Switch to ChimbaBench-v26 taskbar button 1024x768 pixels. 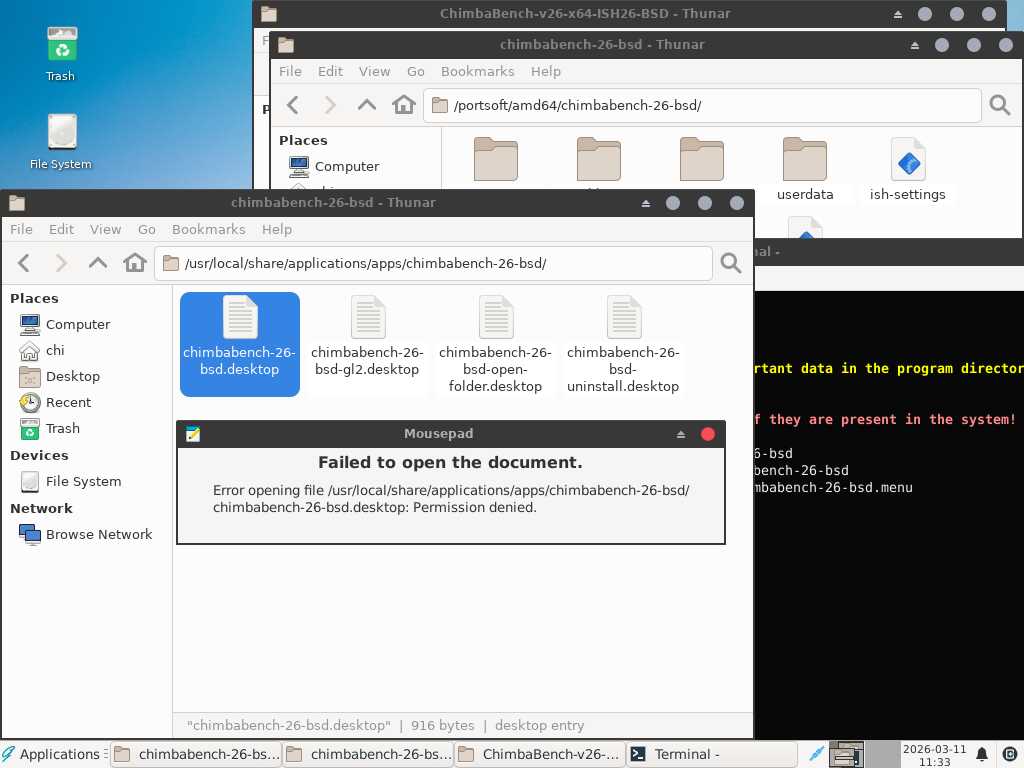coord(540,754)
